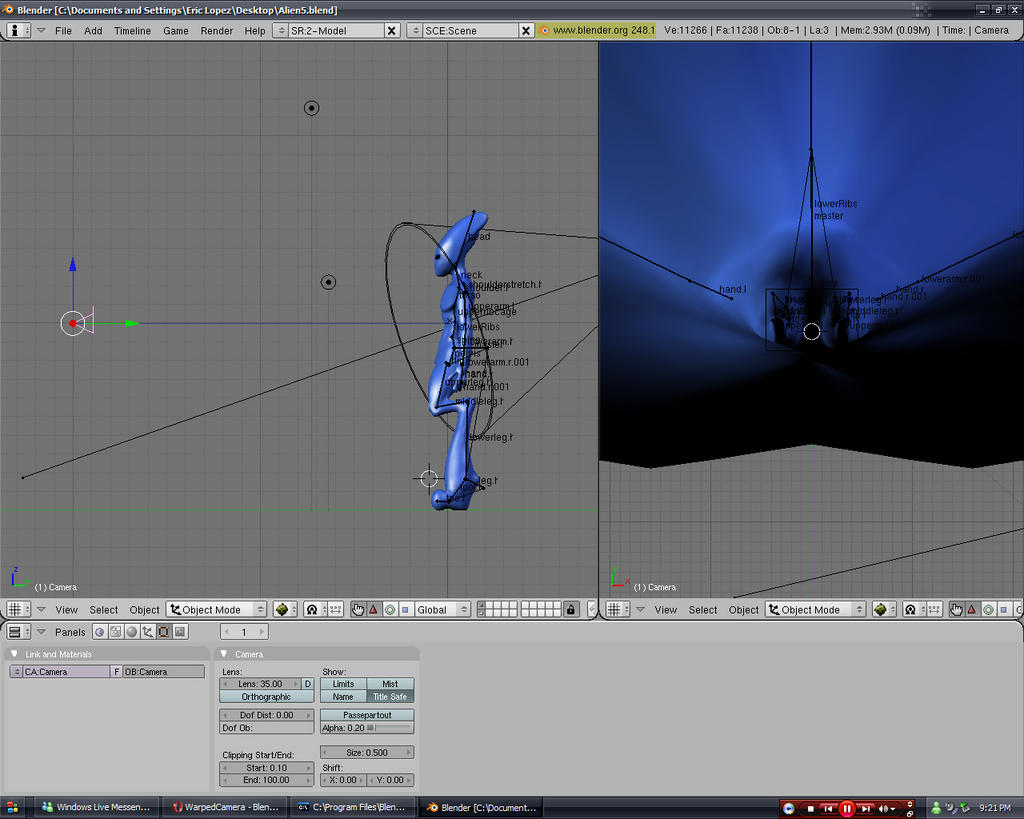The width and height of the screenshot is (1024, 819).
Task: Toggle Title Safe display button
Action: coord(390,697)
